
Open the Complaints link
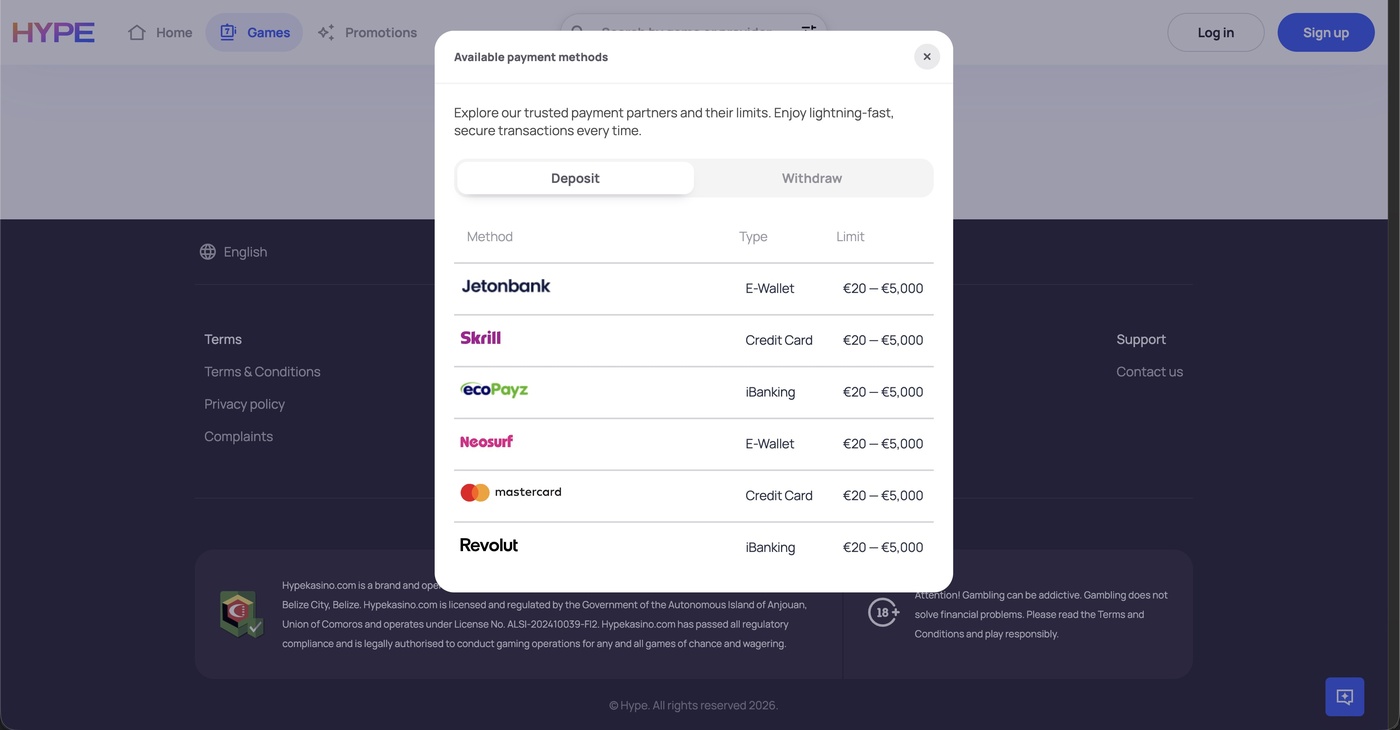[x=239, y=436]
